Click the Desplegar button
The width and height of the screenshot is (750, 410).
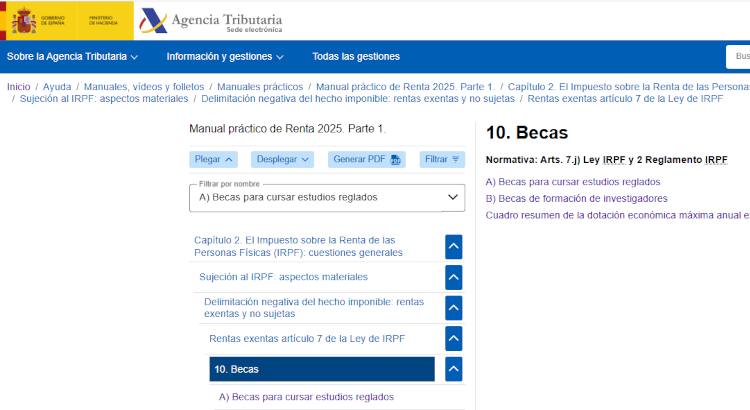(x=282, y=159)
